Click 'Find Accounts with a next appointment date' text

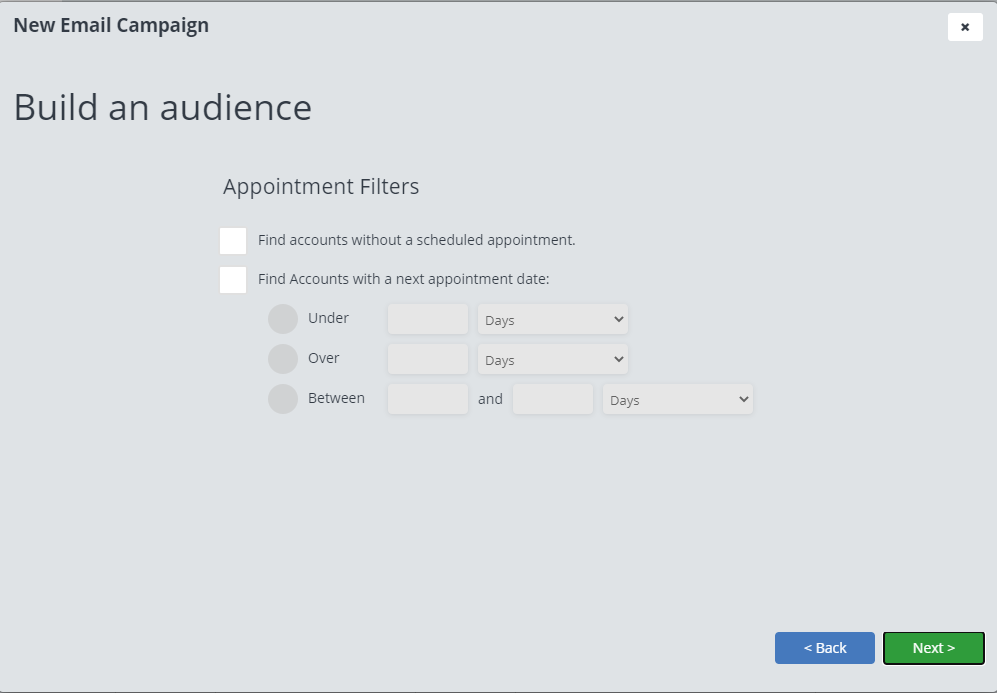(404, 279)
